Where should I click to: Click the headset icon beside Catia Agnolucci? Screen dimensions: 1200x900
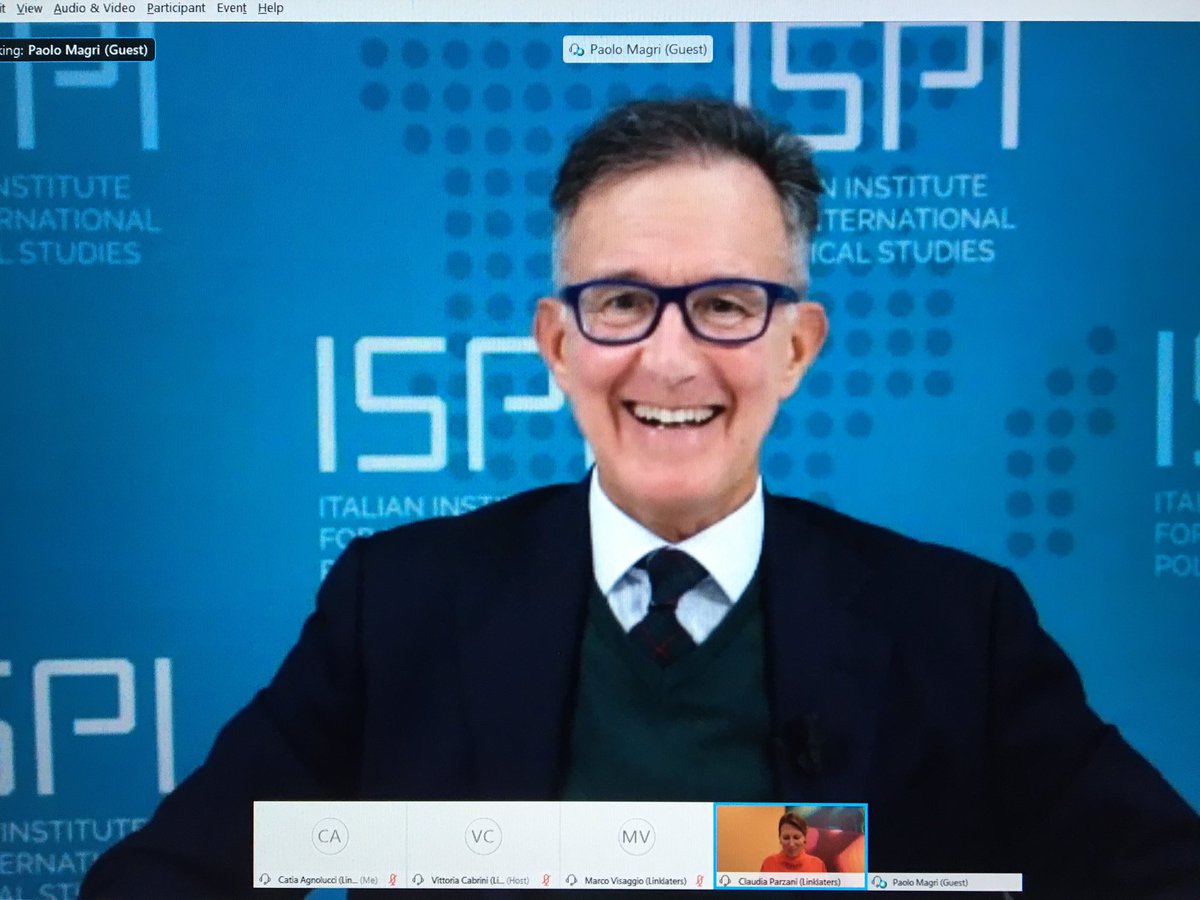264,881
